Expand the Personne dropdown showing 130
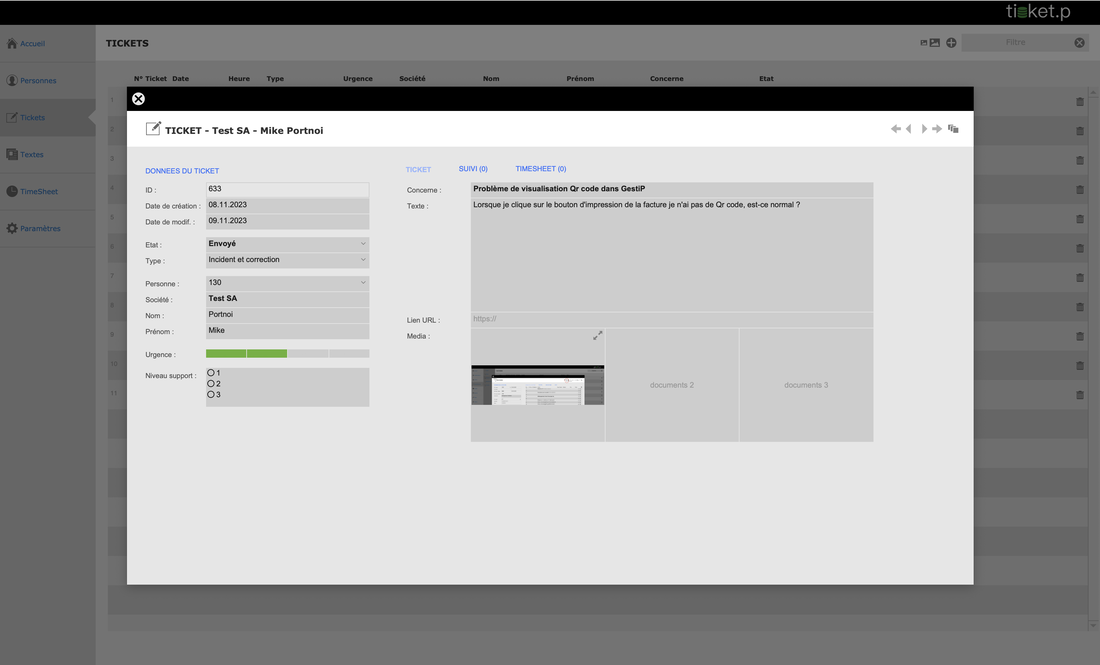This screenshot has width=1100, height=665. tap(287, 283)
